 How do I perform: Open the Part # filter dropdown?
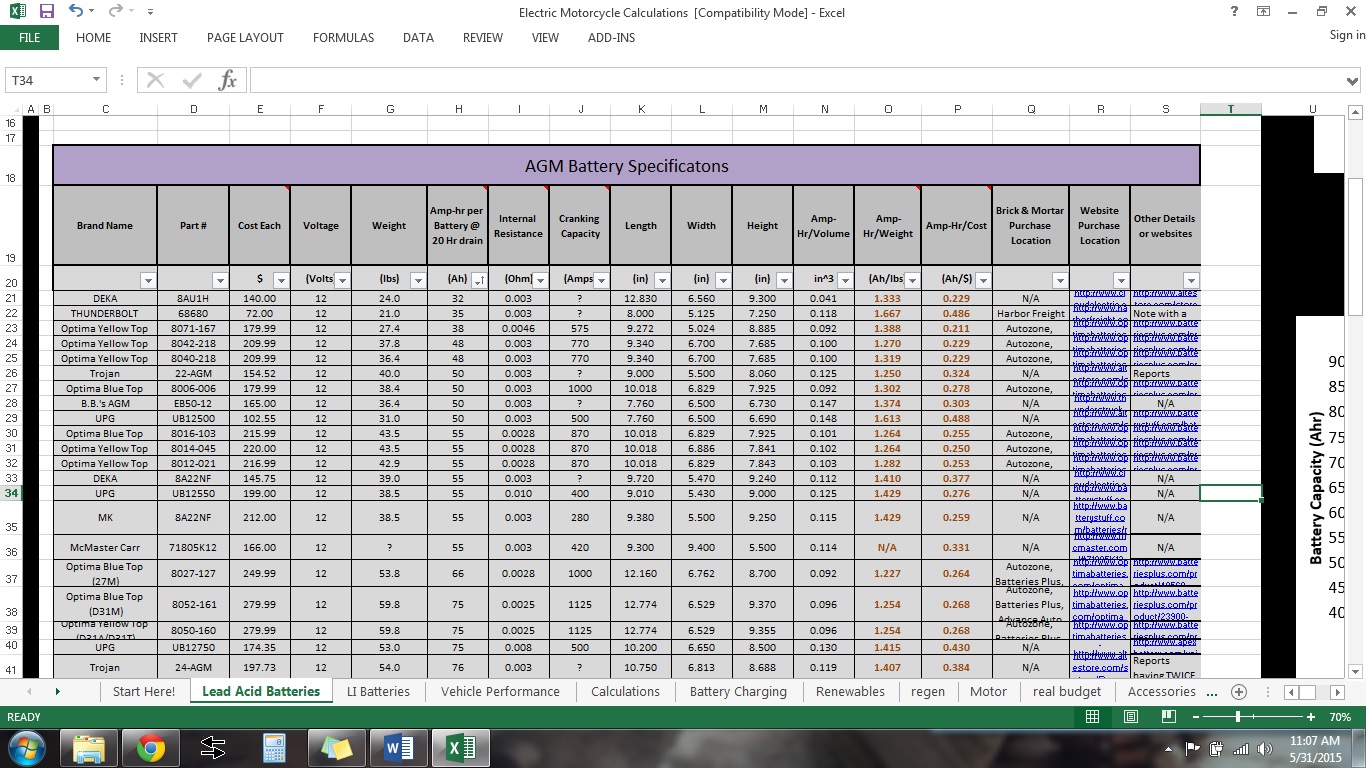(220, 281)
